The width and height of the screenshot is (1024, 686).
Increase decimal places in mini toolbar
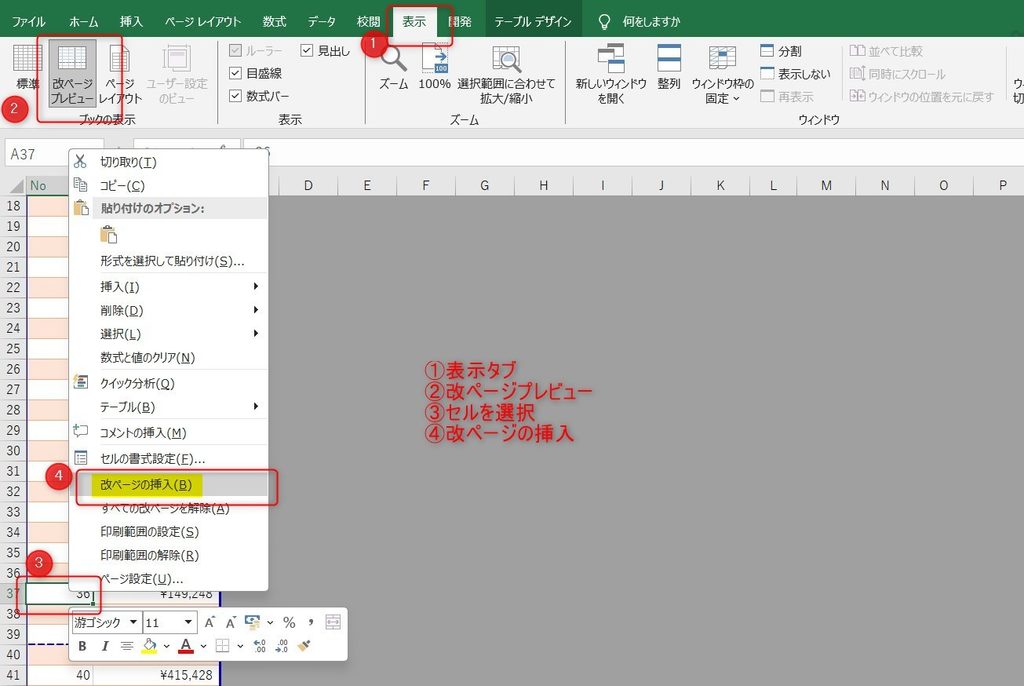point(260,646)
